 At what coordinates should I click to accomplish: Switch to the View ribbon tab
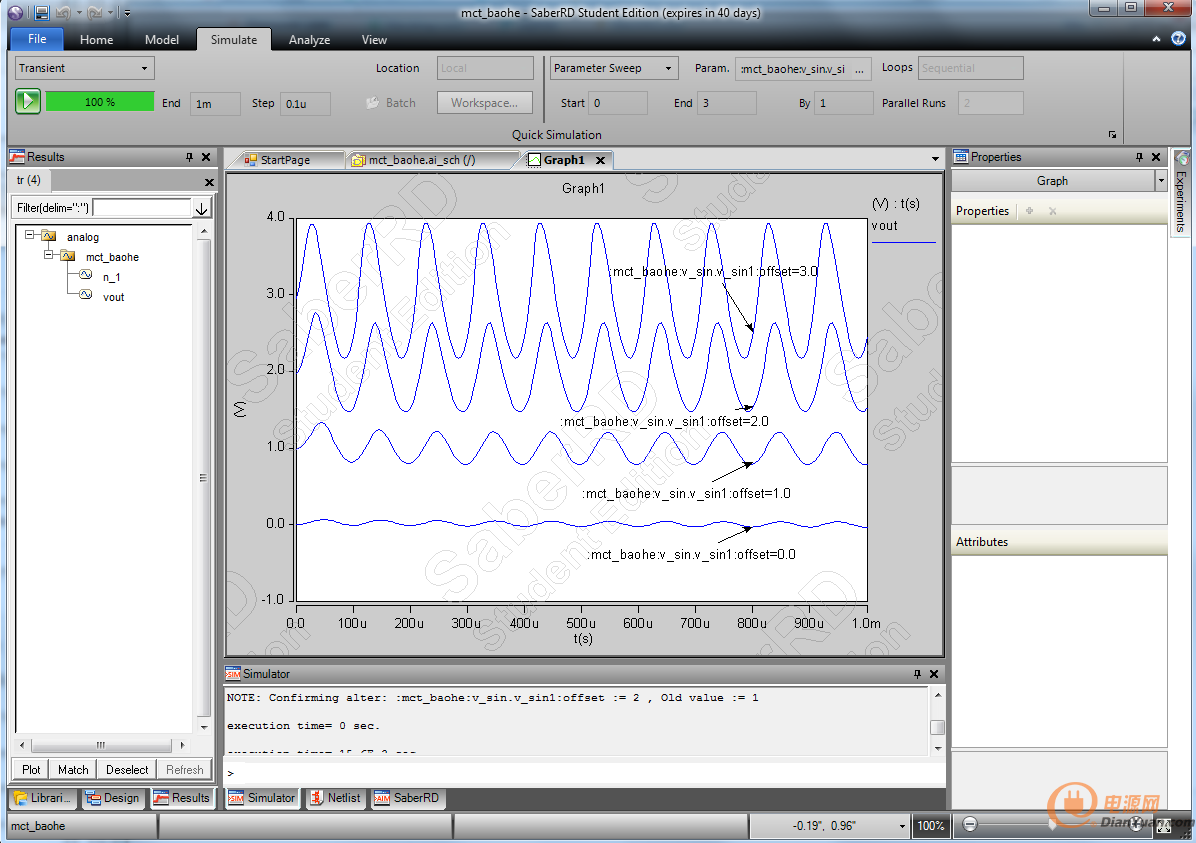coord(374,40)
